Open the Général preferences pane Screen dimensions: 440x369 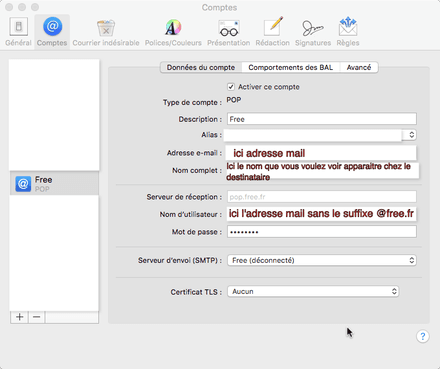point(18,32)
